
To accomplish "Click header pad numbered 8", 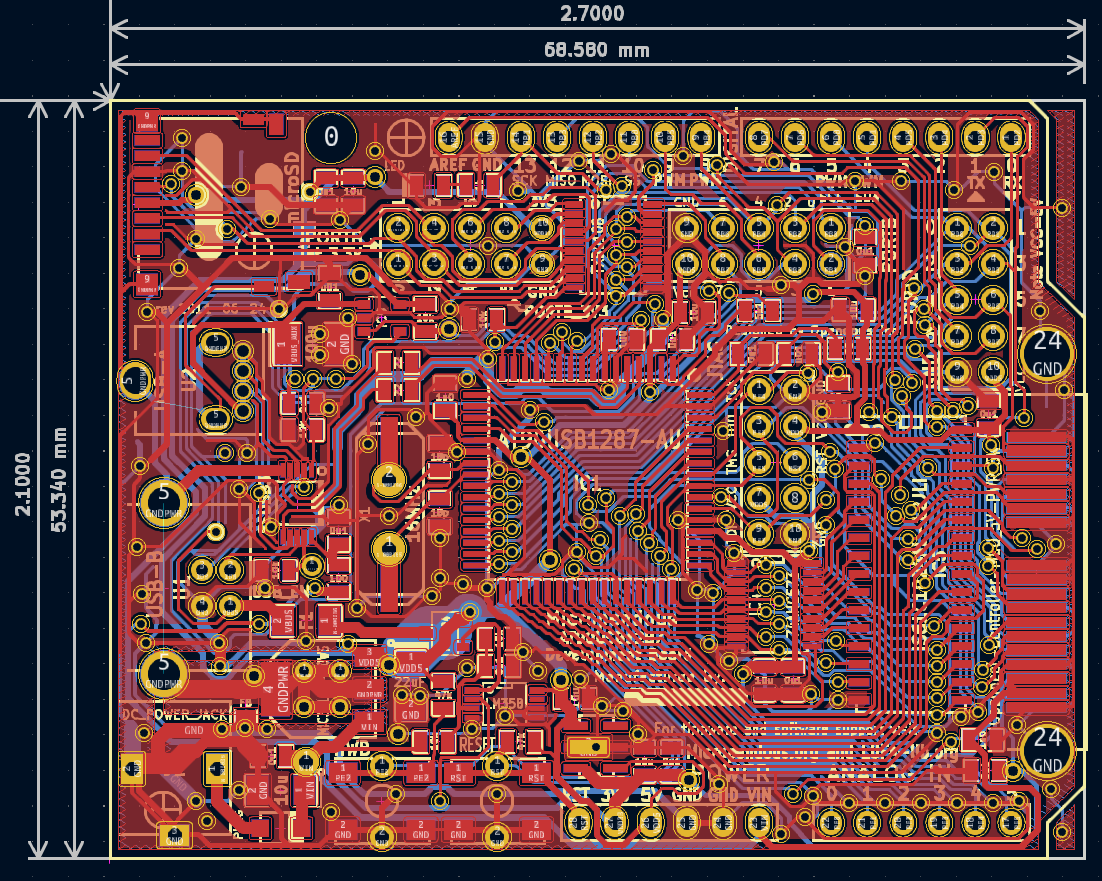I will (794, 497).
